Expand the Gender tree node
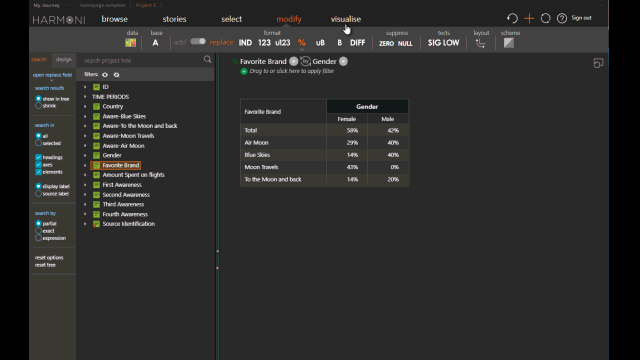This screenshot has height=360, width=640. click(85, 156)
